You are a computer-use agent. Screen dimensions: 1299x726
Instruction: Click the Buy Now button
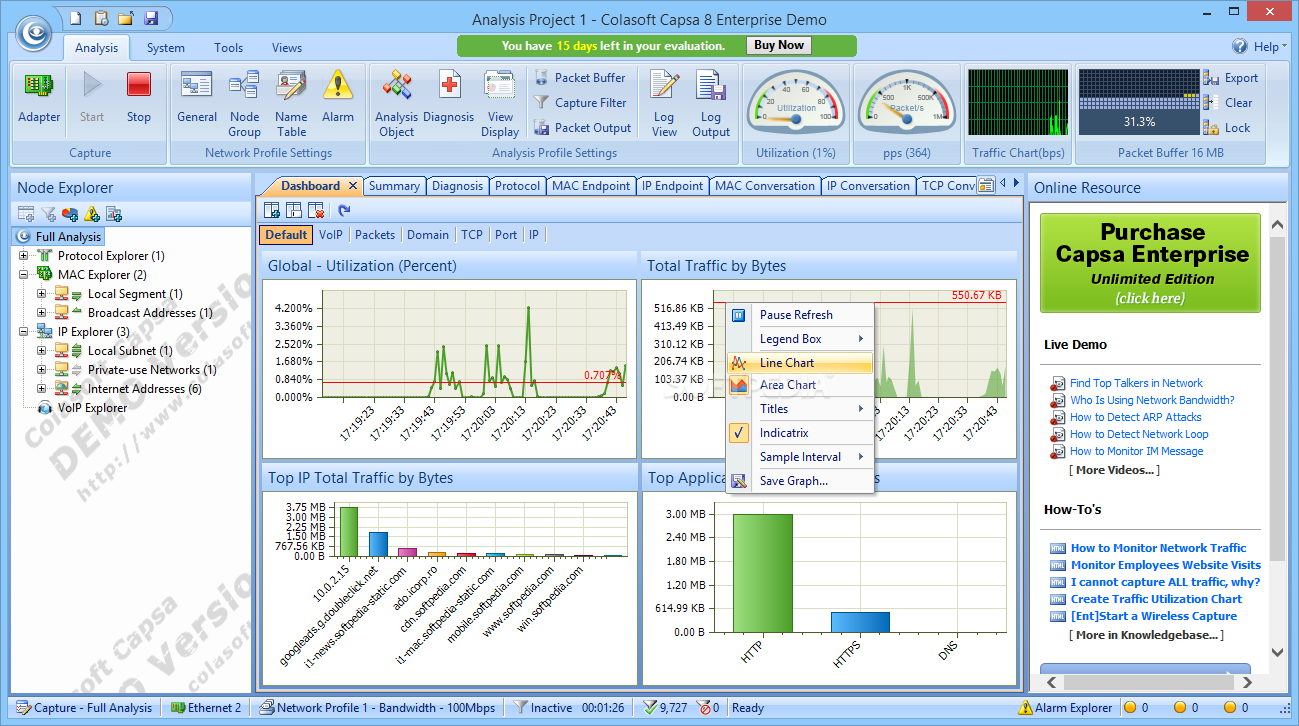[x=778, y=46]
